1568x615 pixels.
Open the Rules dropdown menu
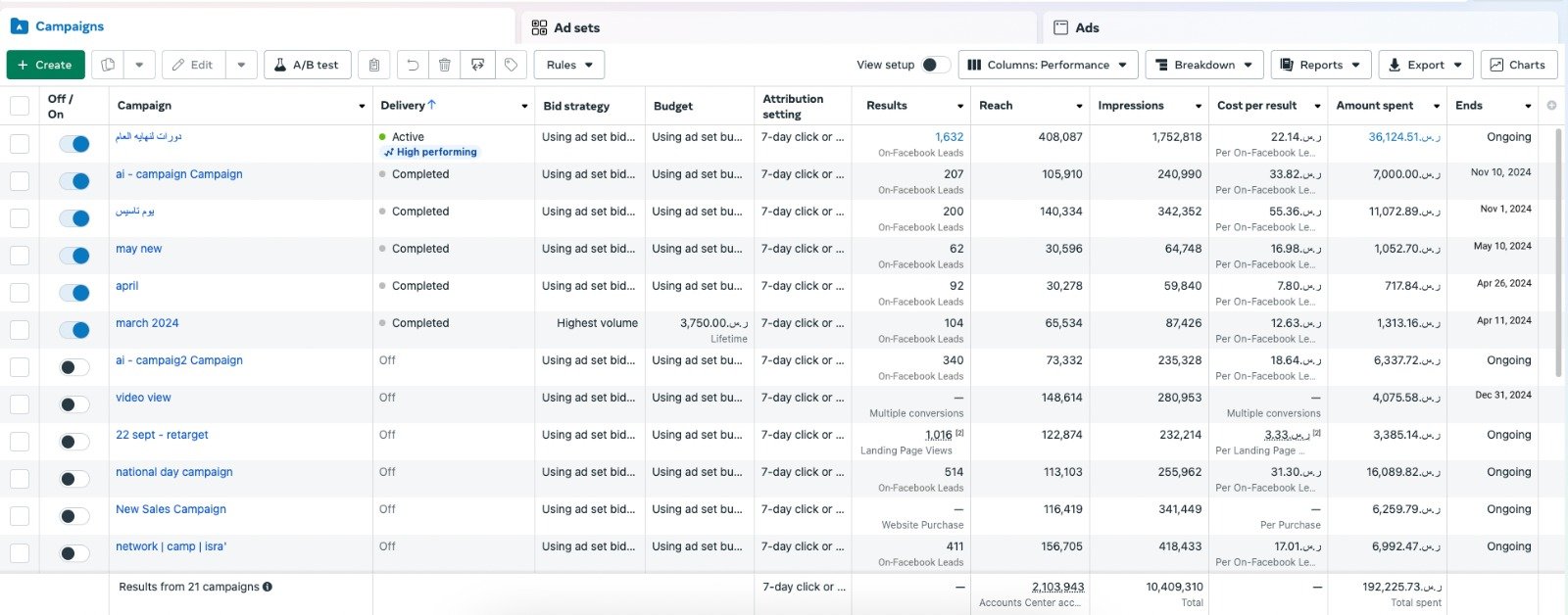coord(568,65)
